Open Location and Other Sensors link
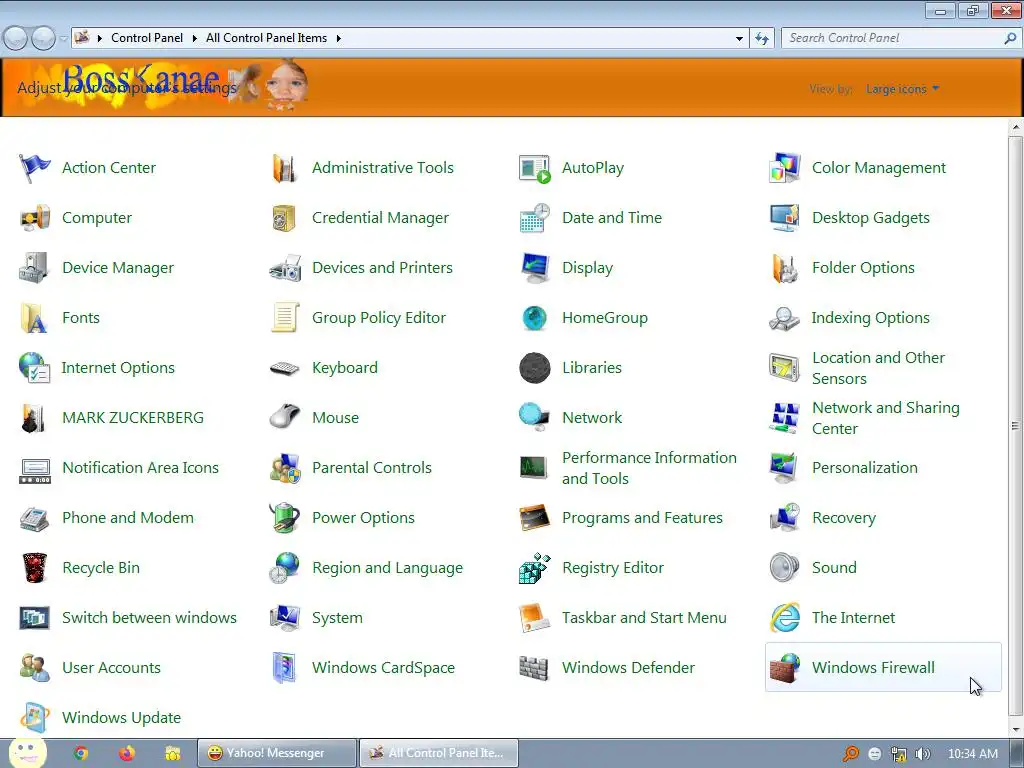This screenshot has height=768, width=1024. tap(878, 368)
